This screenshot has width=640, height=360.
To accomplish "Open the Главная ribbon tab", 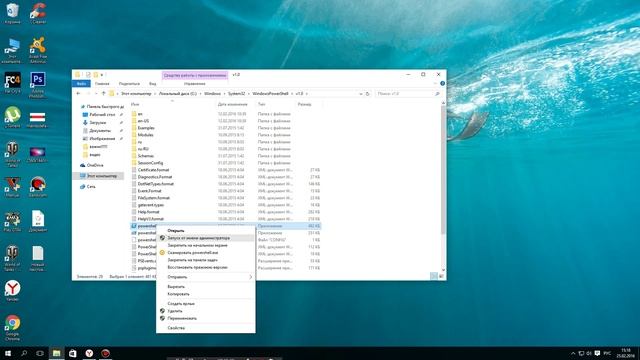I will click(x=102, y=84).
